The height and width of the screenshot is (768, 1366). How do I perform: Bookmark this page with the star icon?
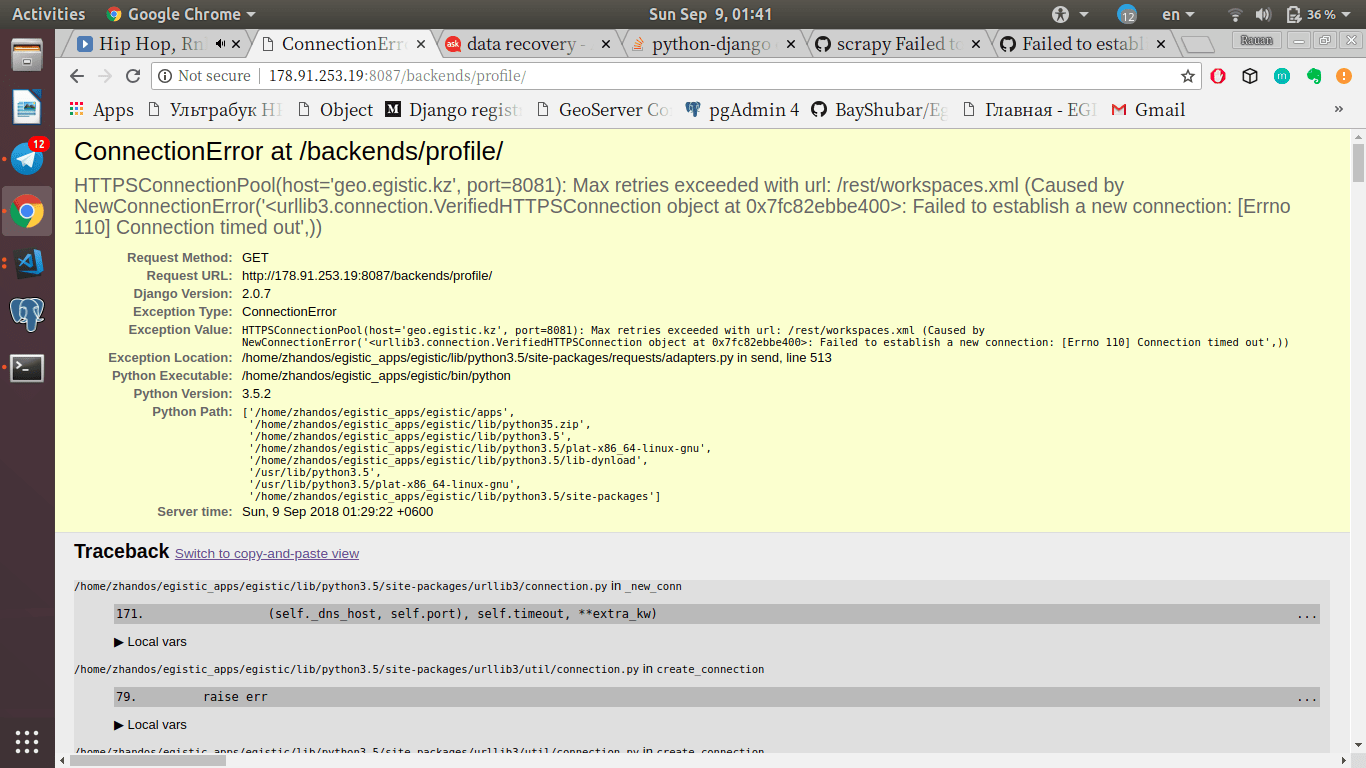[x=1188, y=76]
